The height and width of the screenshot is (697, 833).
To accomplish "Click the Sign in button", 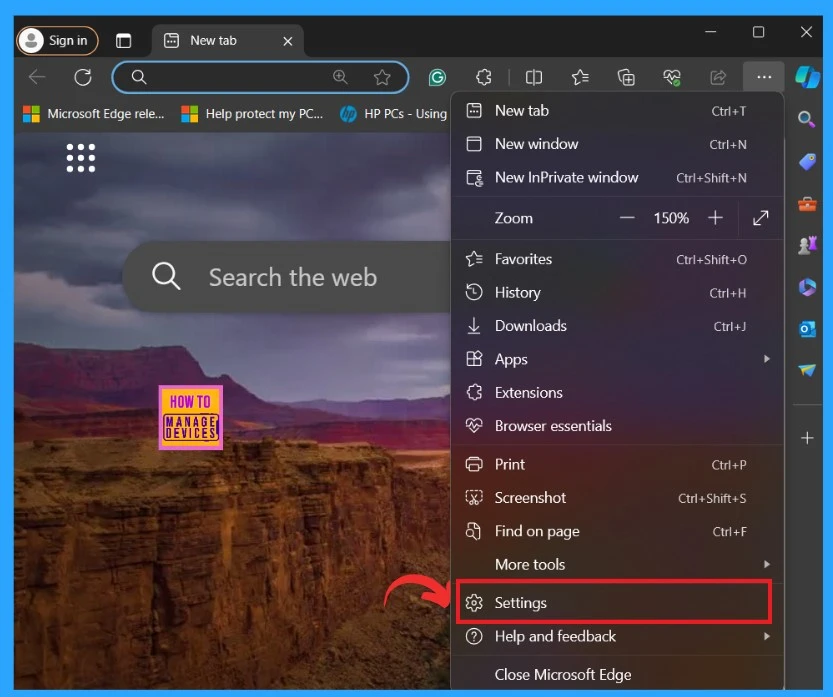I will [58, 40].
